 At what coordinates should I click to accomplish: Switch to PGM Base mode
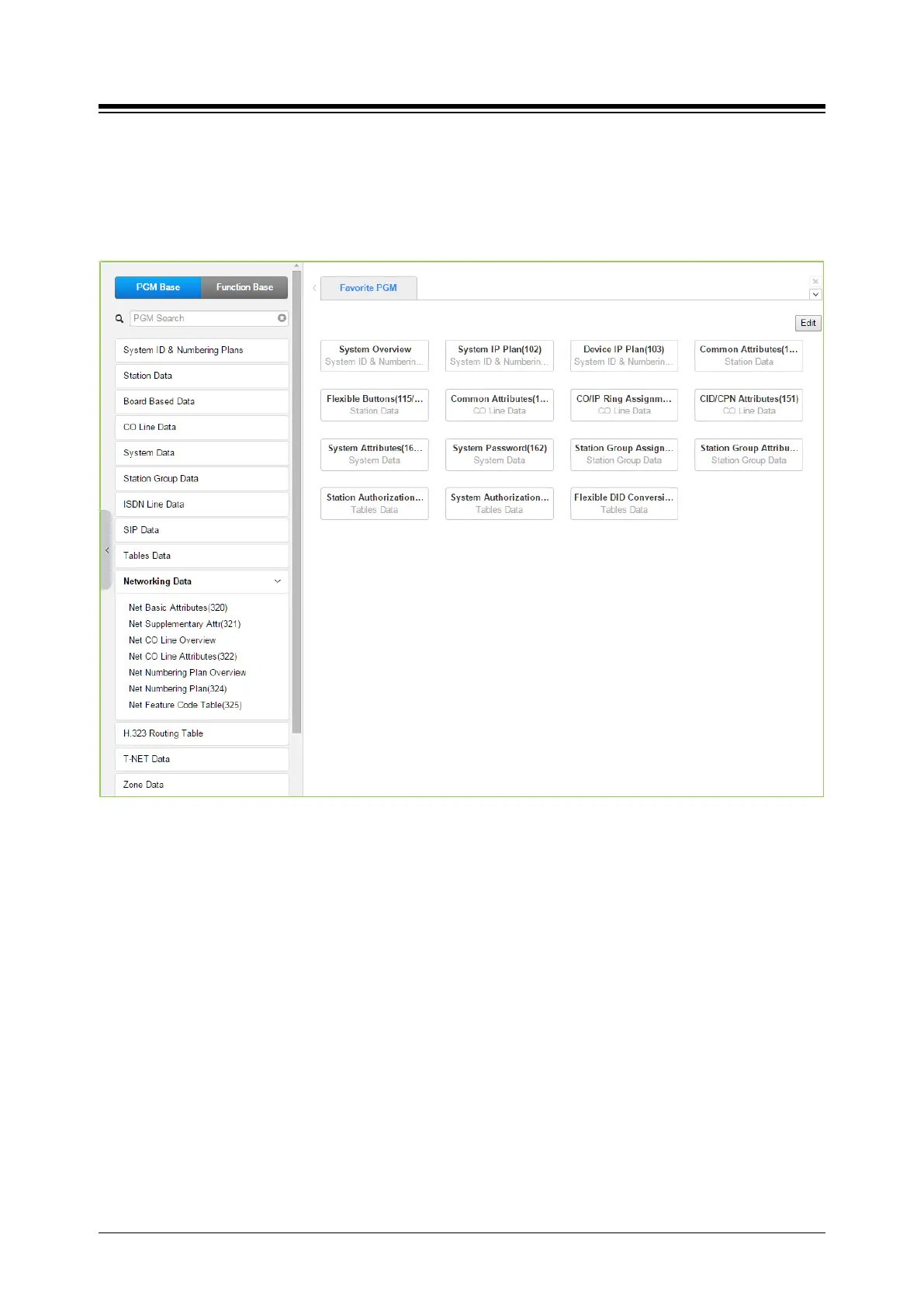[x=158, y=287]
